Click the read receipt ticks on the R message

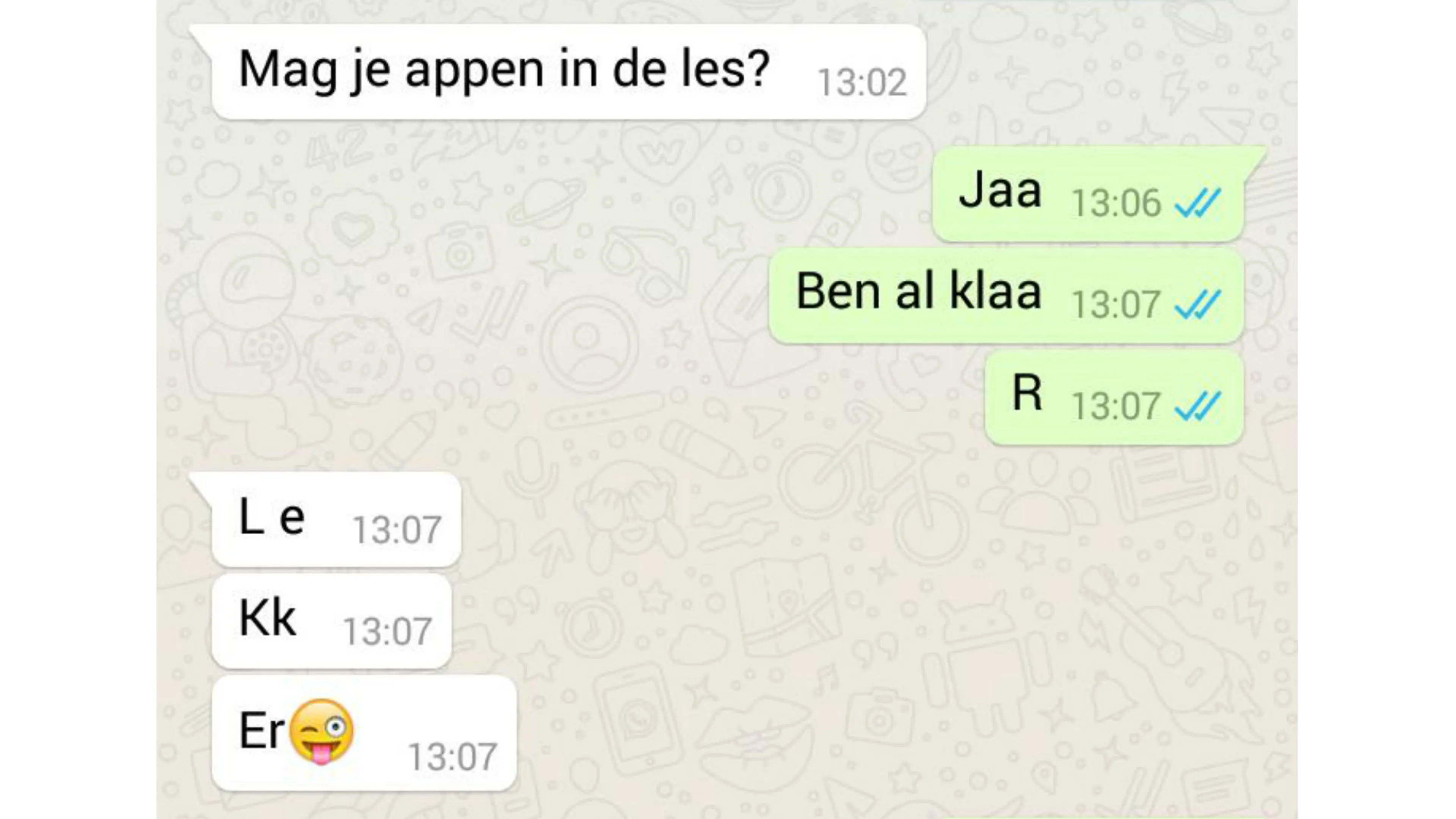coord(1198,406)
